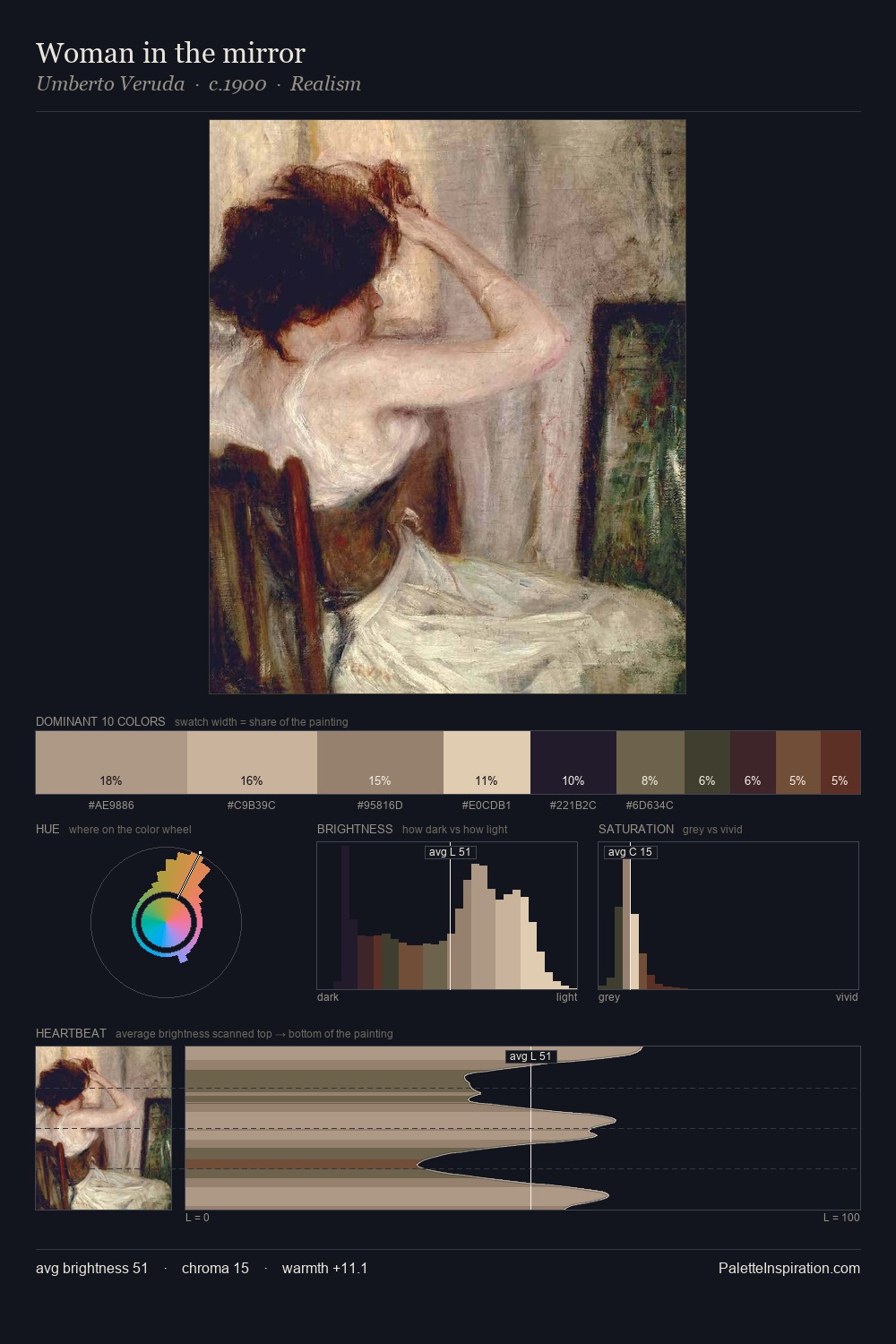Screen dimensions: 896x1344
Task: Click the hex code '#C9B39C'
Action: click(x=252, y=805)
